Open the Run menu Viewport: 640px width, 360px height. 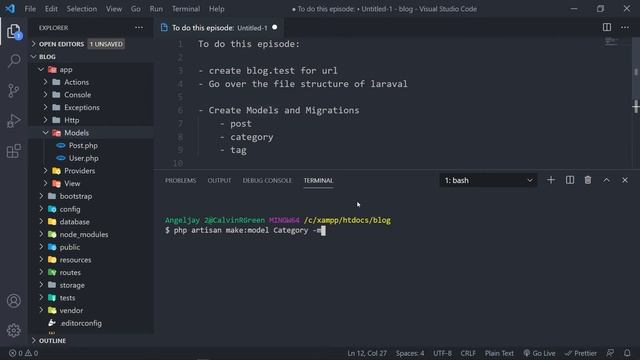pyautogui.click(x=156, y=9)
